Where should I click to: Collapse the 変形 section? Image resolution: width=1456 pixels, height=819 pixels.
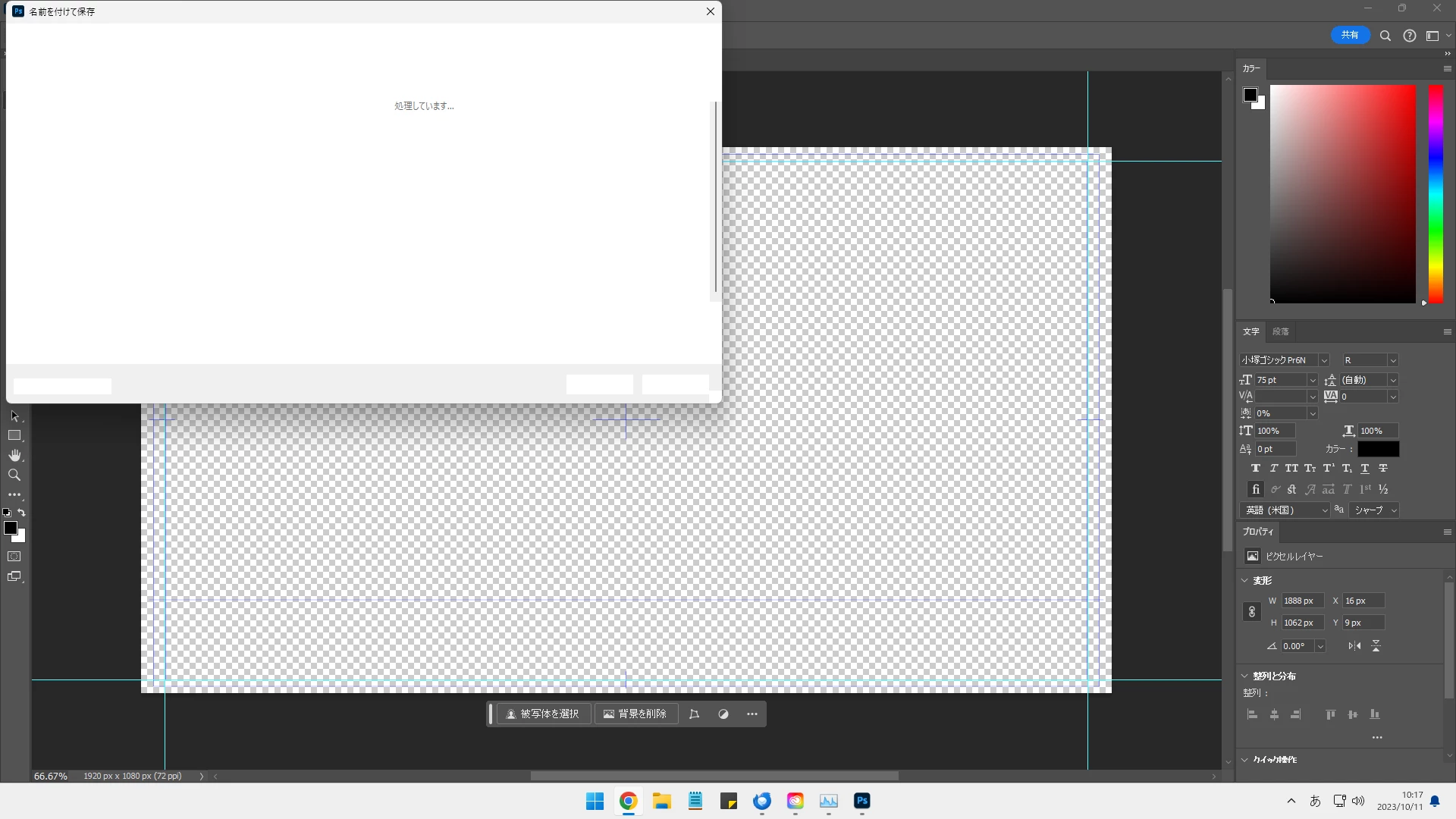click(x=1244, y=580)
